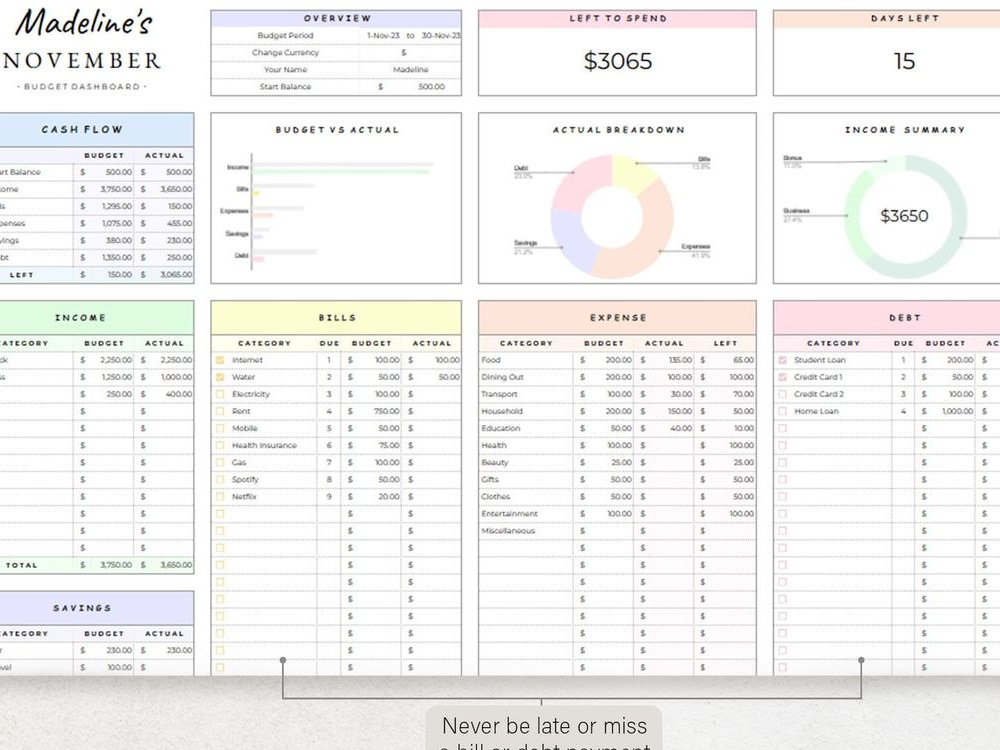Viewport: 1000px width, 750px height.
Task: Select the Budget Period end date 30-Nov-23
Action: click(x=441, y=36)
